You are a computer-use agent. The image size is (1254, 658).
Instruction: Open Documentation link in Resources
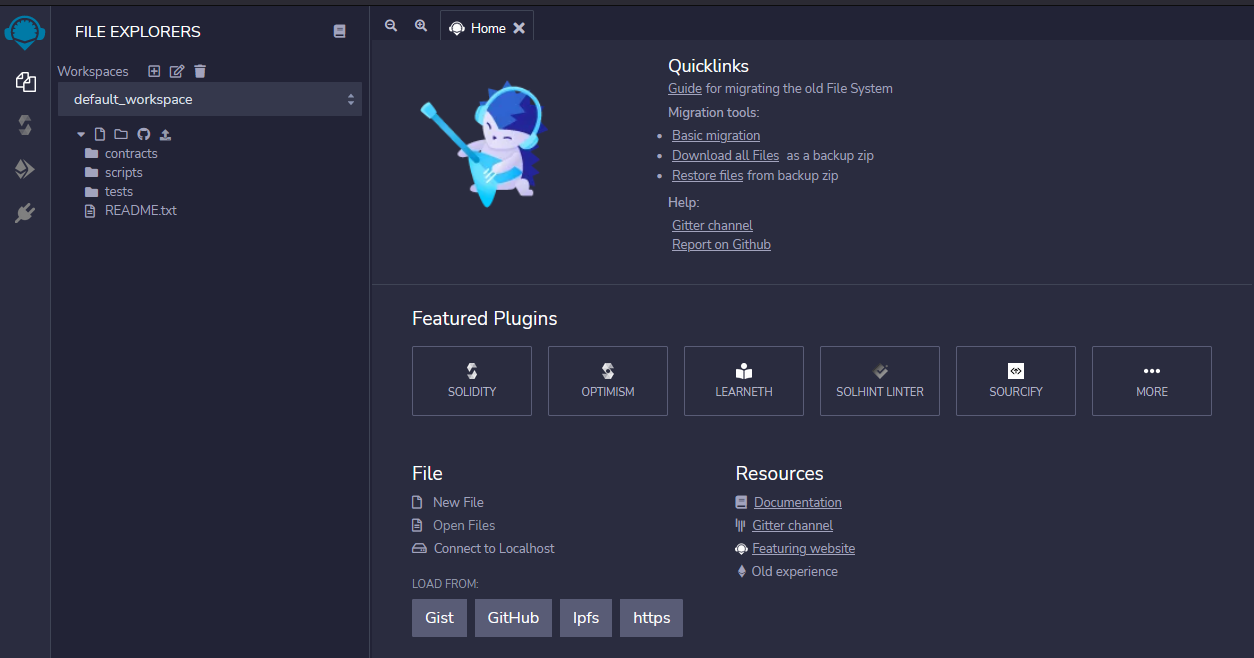[x=798, y=502]
